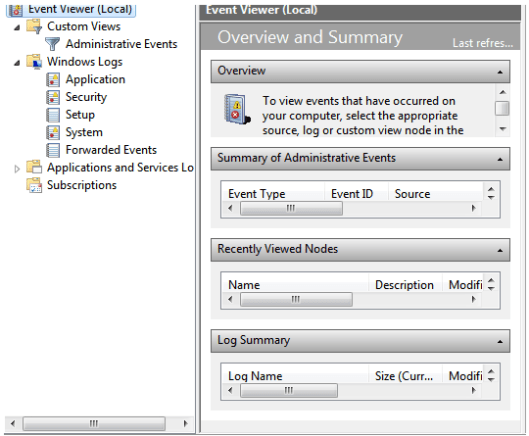Collapse the Custom Views tree node
Image resolution: width=529 pixels, height=436 pixels.
[x=17, y=28]
